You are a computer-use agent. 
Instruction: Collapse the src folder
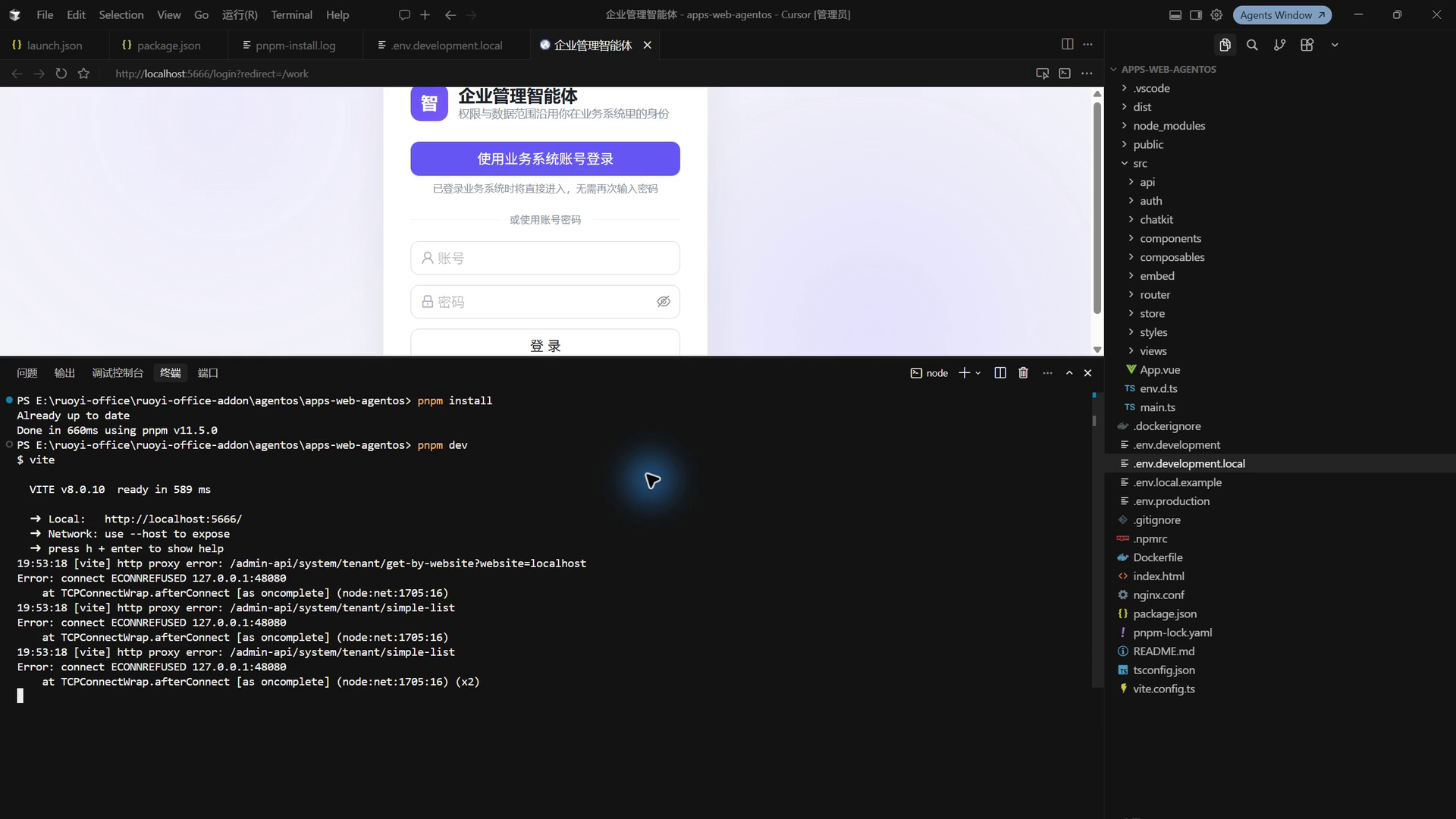1140,163
